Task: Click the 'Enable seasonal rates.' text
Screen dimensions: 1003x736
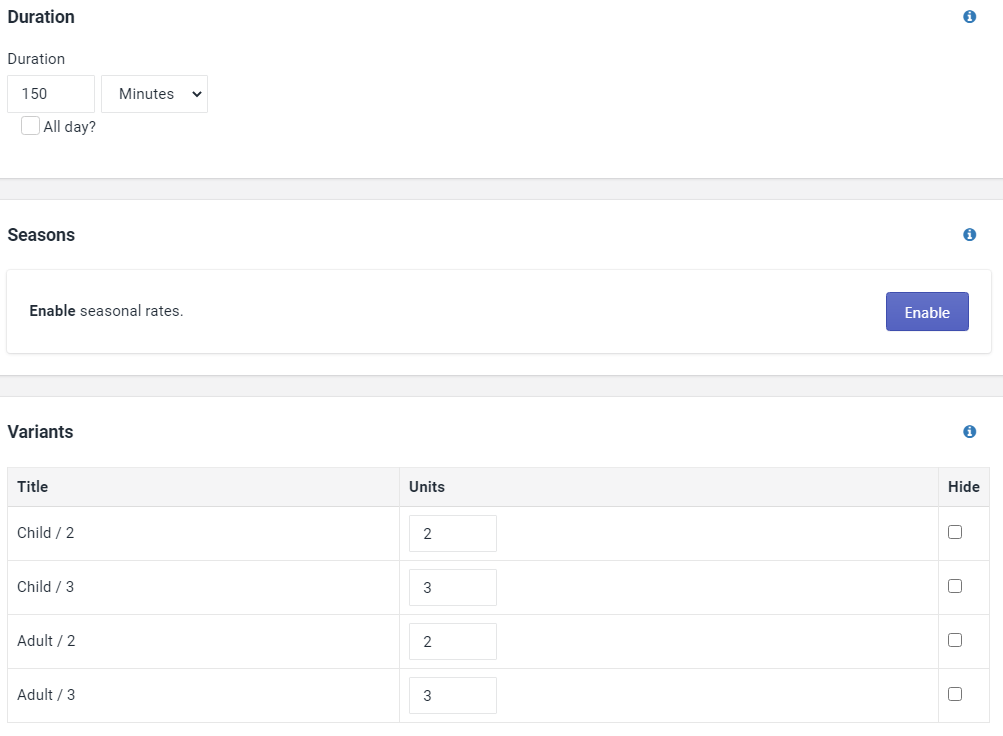Action: tap(106, 311)
